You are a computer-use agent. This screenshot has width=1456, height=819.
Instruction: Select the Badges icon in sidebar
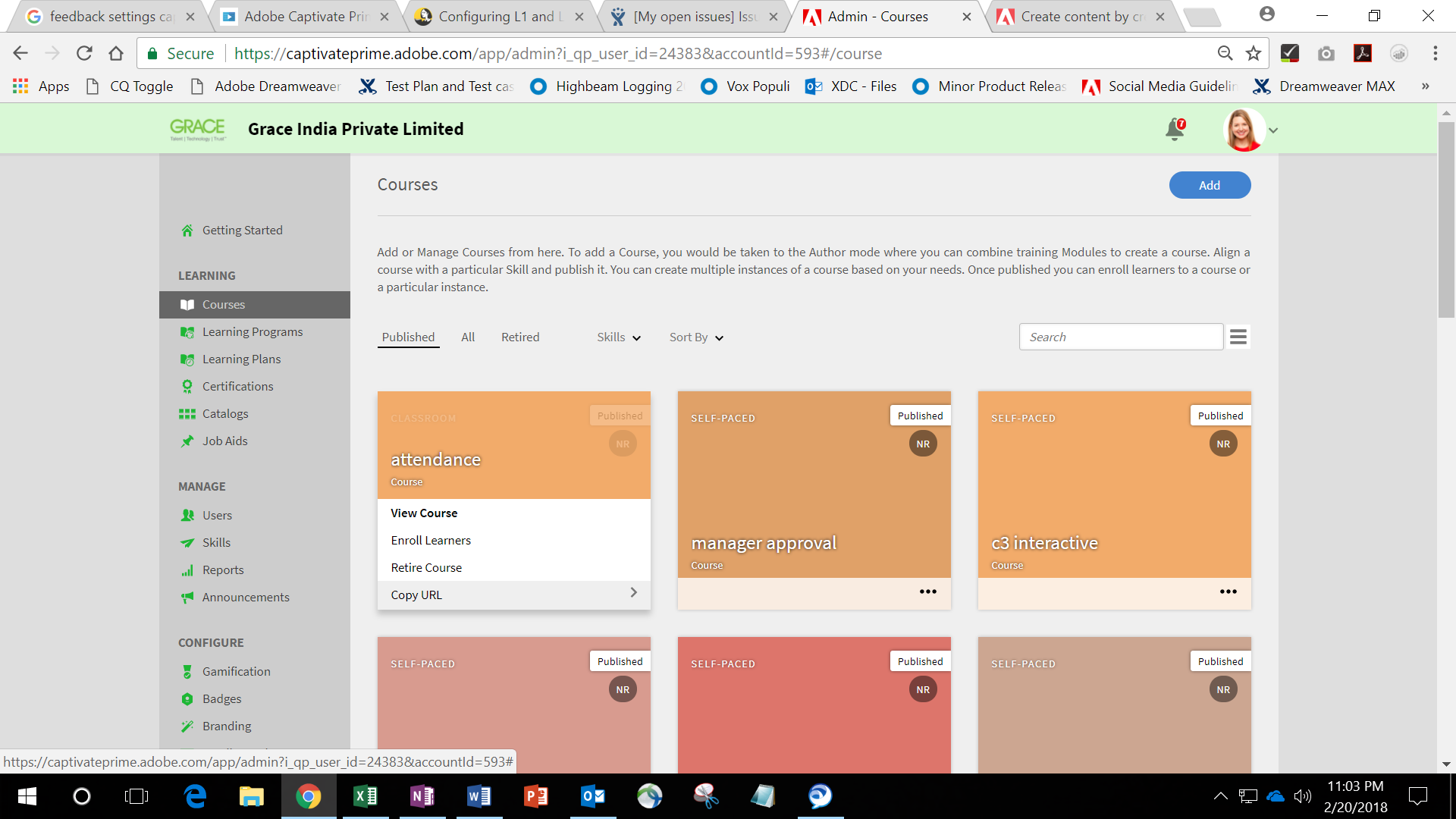click(x=187, y=698)
